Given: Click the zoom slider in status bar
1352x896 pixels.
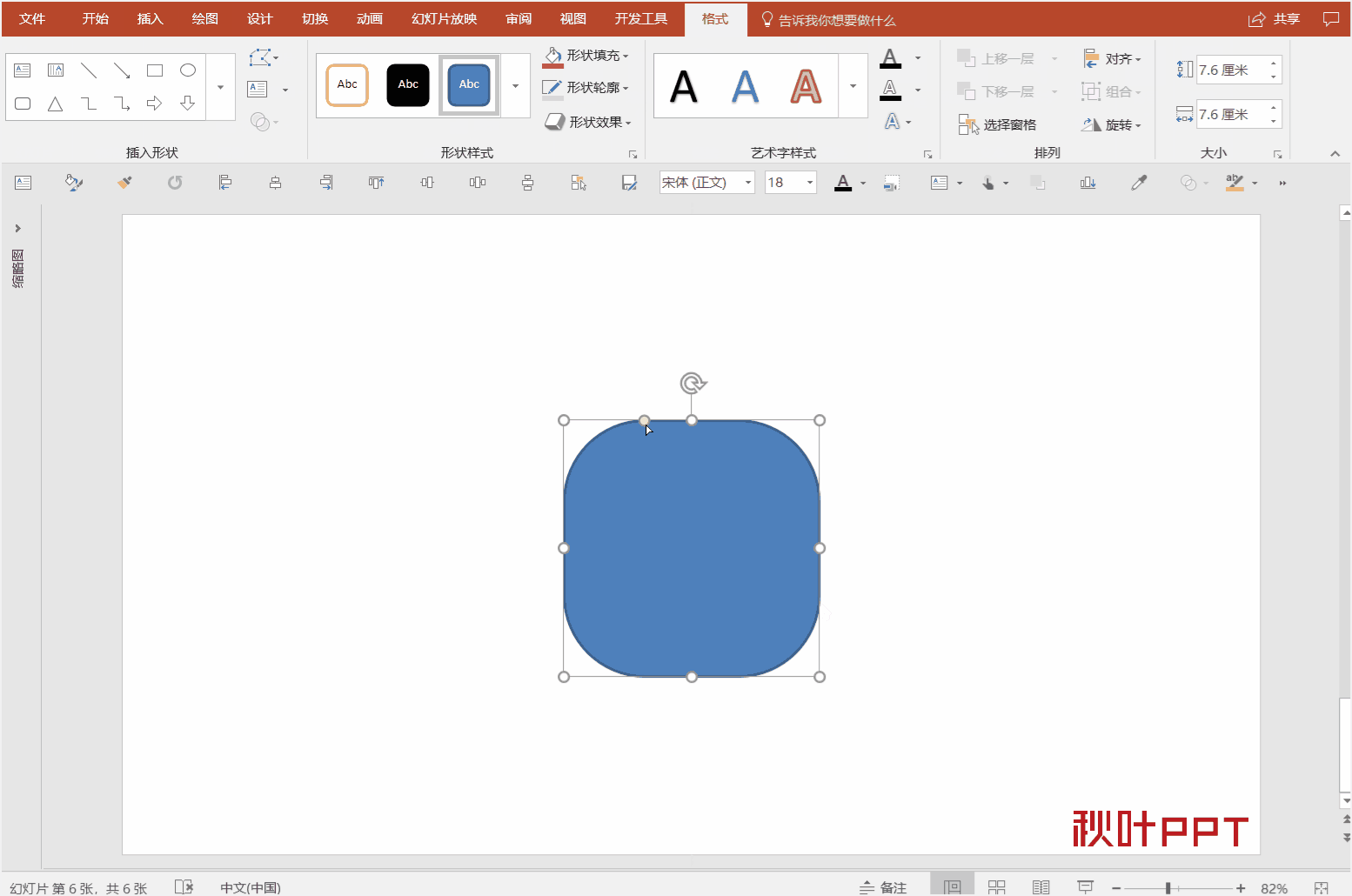Looking at the screenshot, I should click(1178, 888).
